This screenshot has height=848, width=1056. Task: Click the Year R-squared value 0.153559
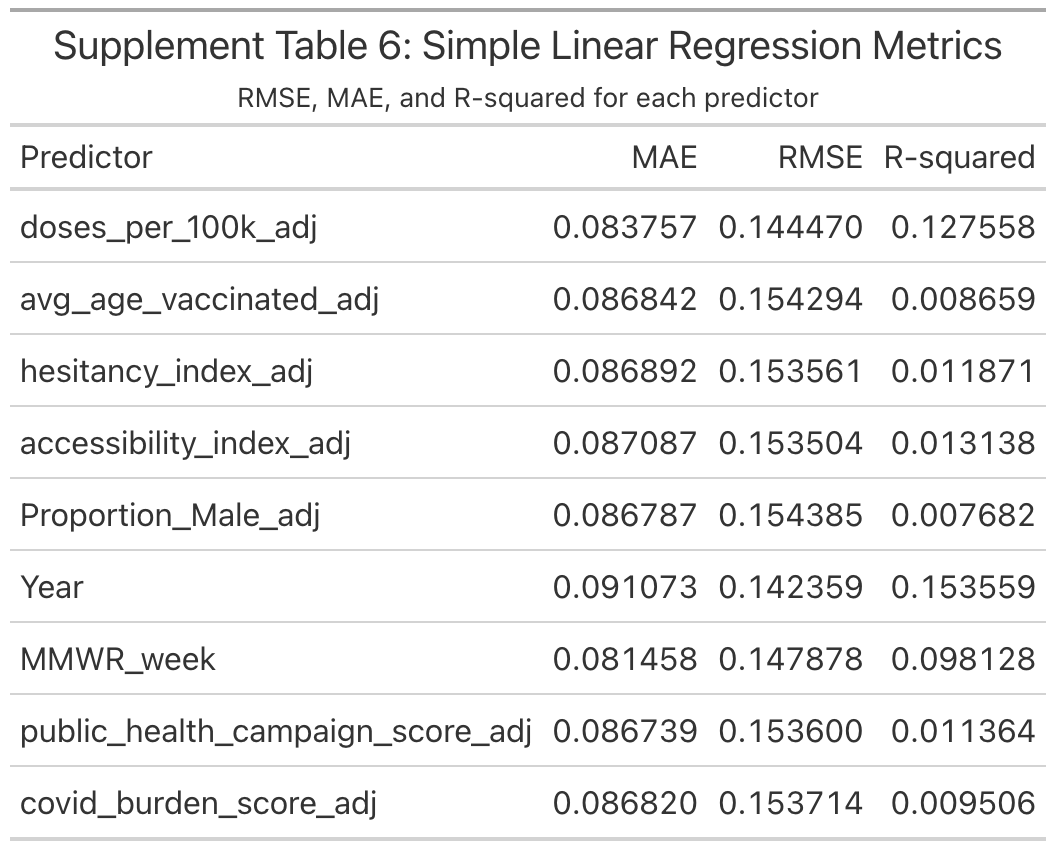pyautogui.click(x=963, y=587)
